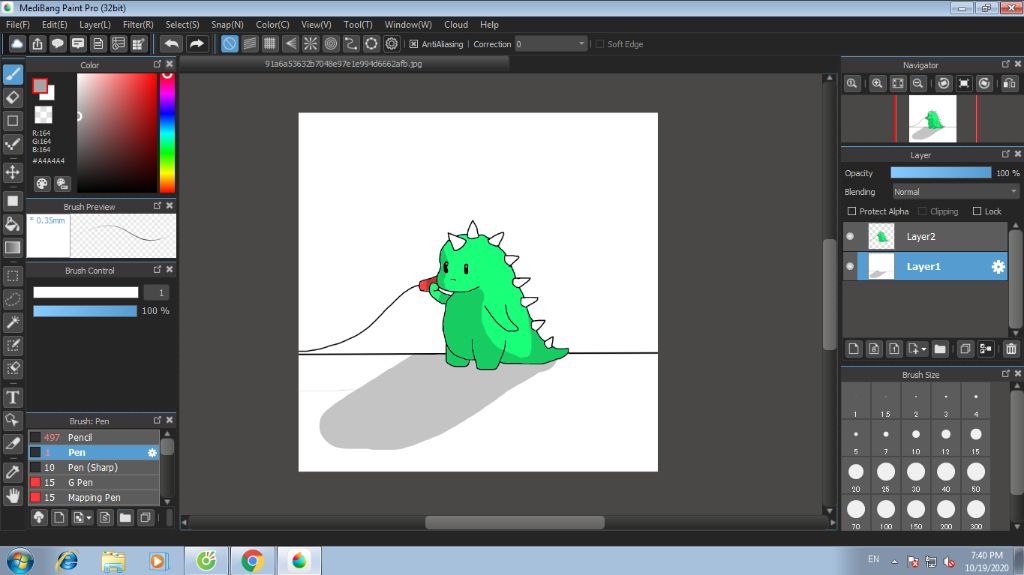1024x575 pixels.
Task: Open the Correction value dropdown
Action: click(x=551, y=44)
